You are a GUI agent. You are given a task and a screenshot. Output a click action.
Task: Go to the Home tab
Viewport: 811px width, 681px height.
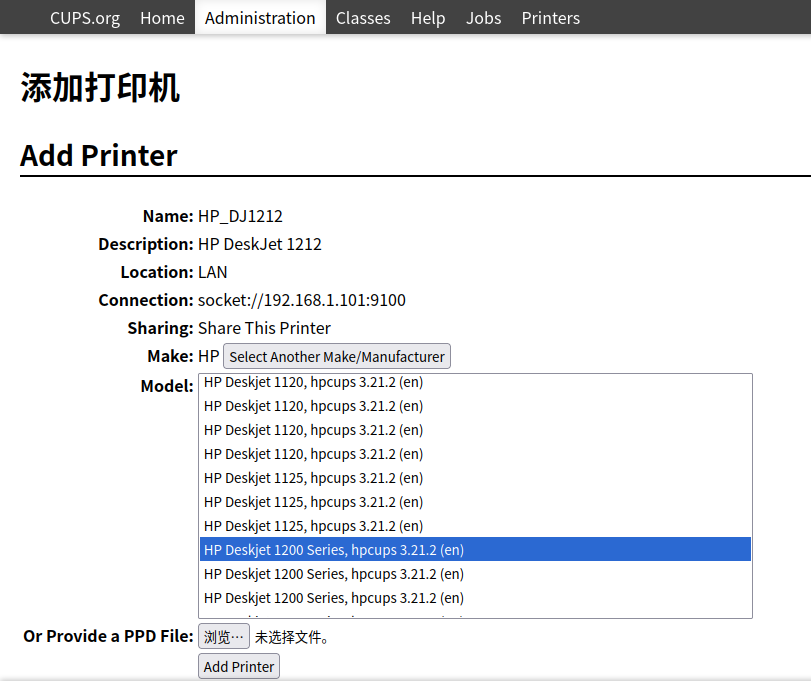162,18
